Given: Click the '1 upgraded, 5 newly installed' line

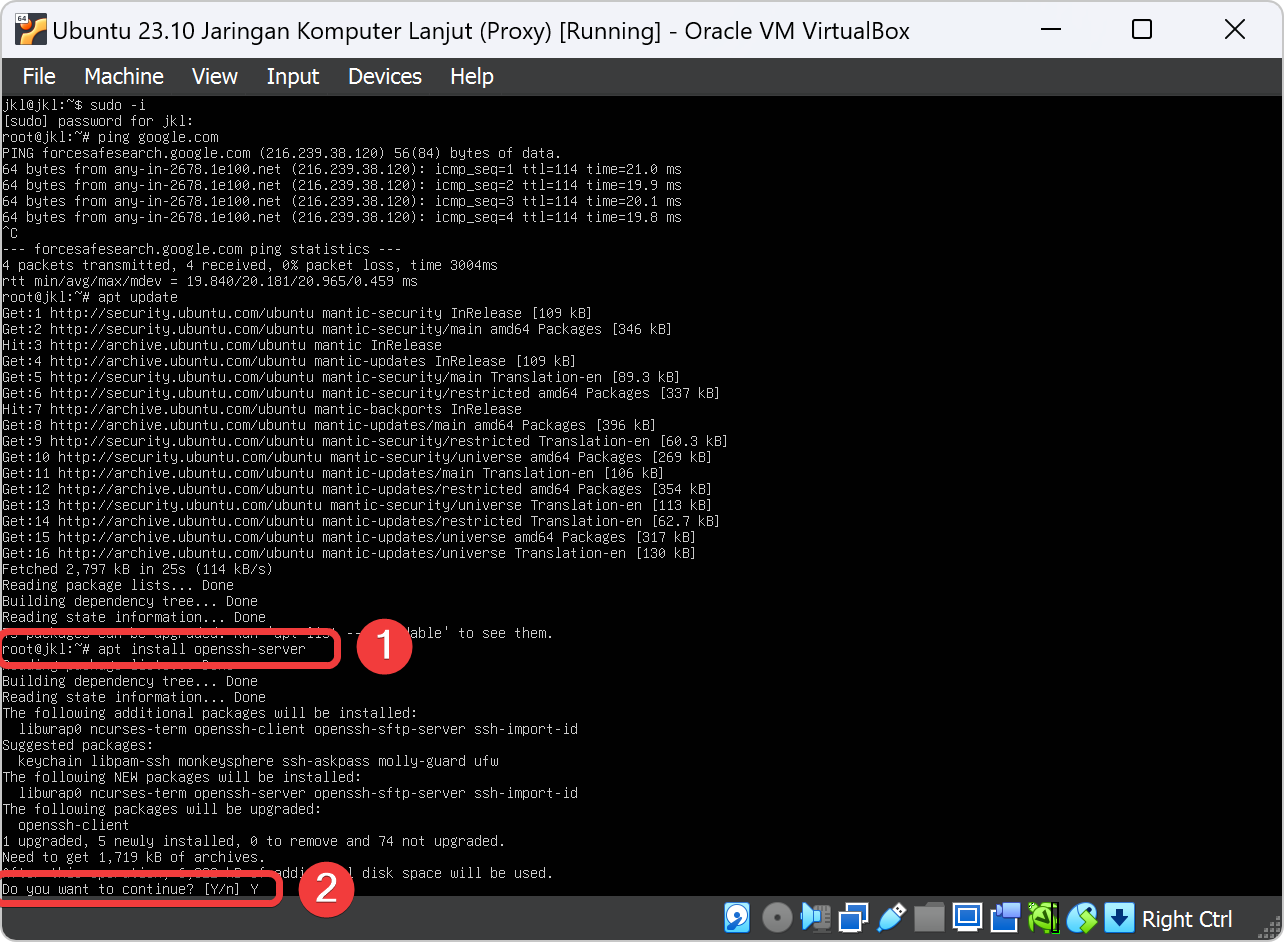Looking at the screenshot, I should (254, 841).
